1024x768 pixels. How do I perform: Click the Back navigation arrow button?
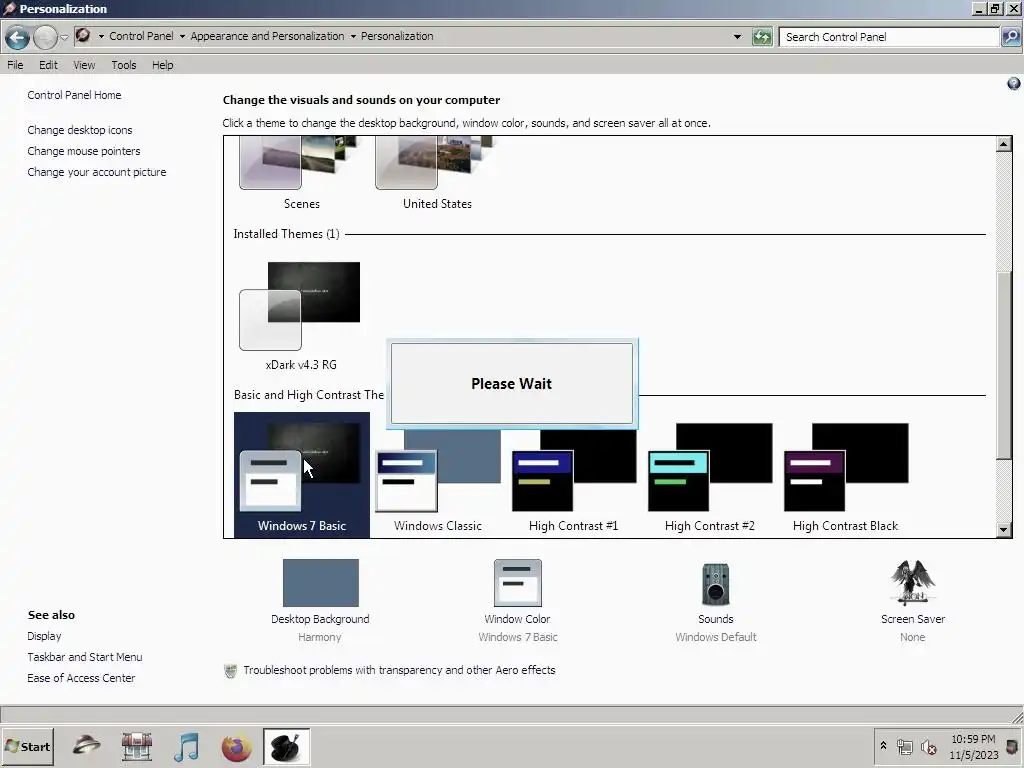[x=18, y=38]
